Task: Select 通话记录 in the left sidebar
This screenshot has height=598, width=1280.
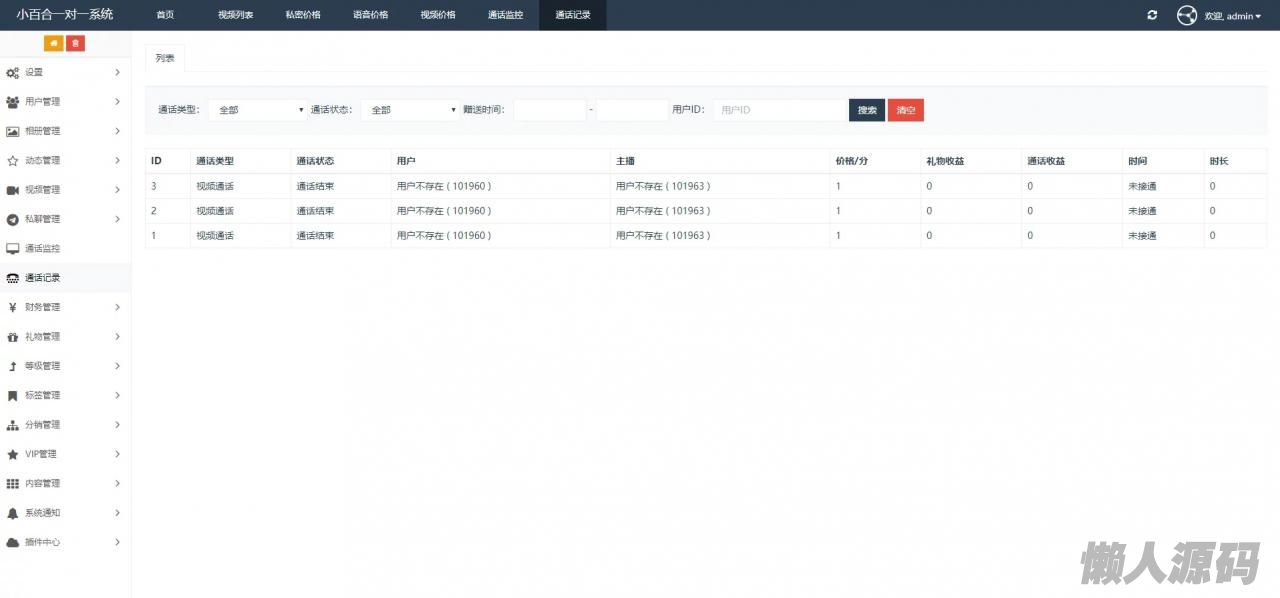Action: click(x=42, y=278)
